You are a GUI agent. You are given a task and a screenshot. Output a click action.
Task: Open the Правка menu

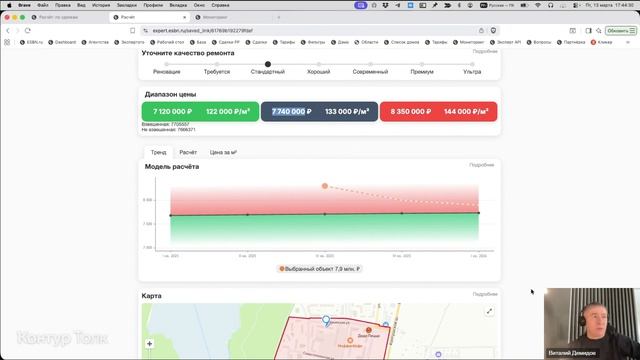[x=63, y=5]
